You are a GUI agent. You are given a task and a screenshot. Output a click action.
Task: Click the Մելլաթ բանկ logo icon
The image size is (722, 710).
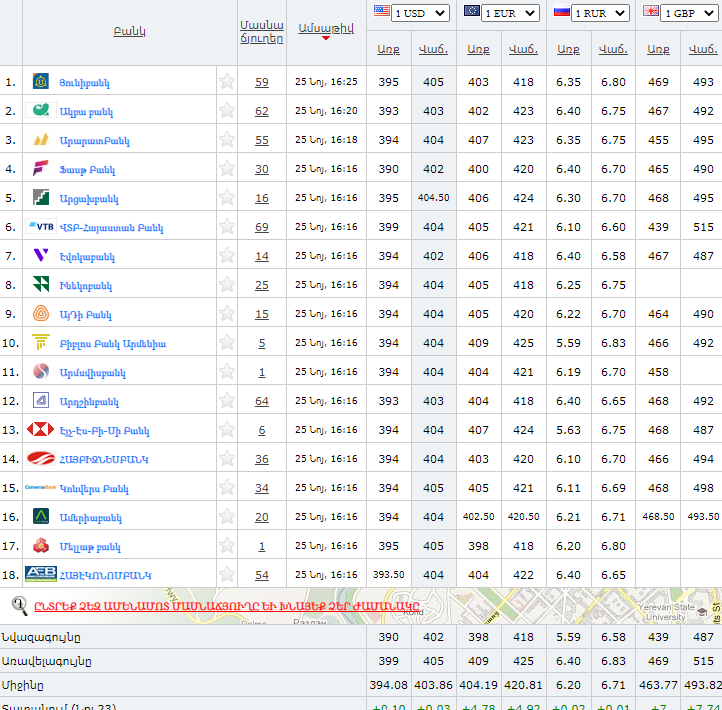[41, 545]
